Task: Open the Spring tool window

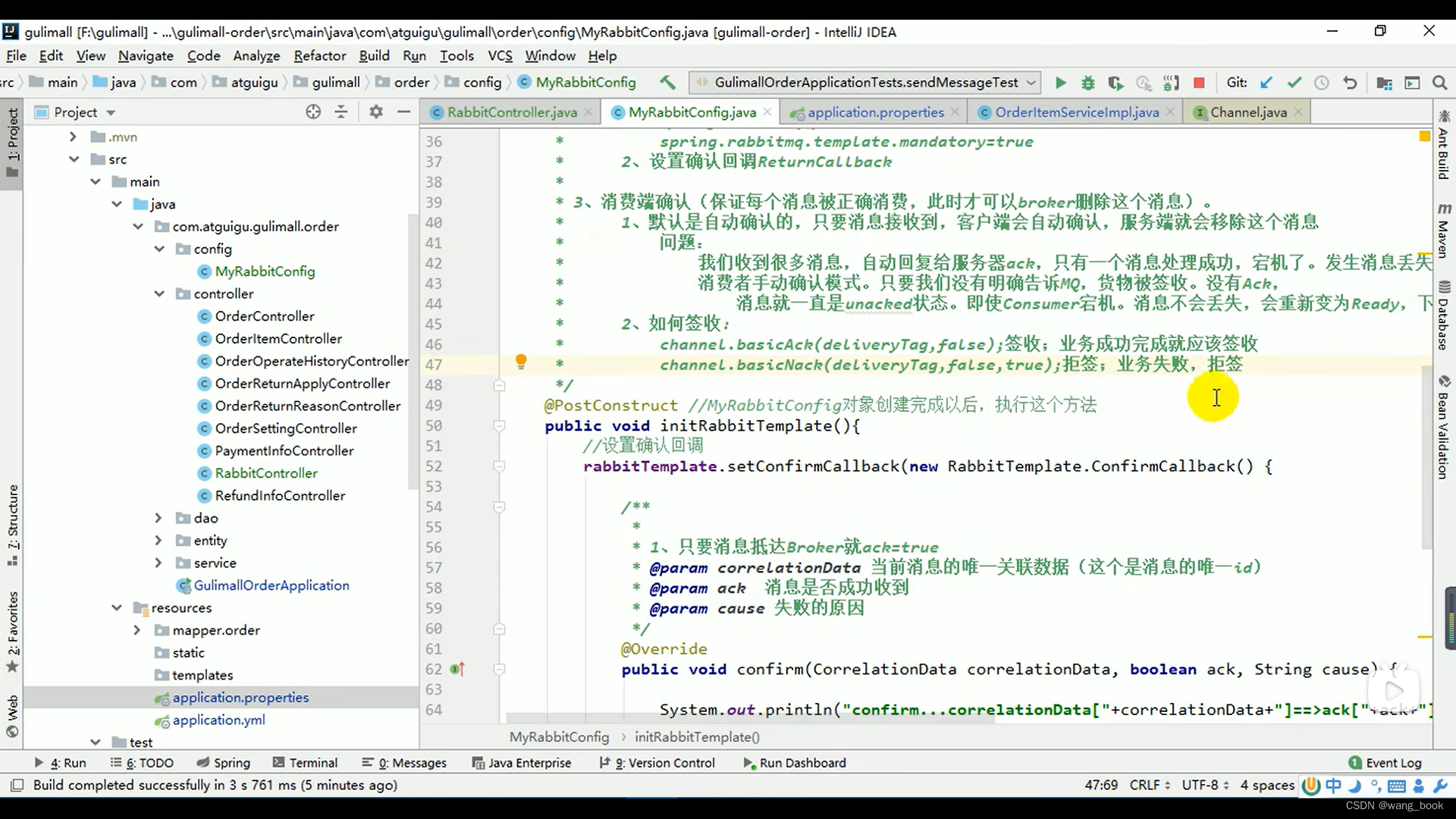Action: (x=223, y=763)
